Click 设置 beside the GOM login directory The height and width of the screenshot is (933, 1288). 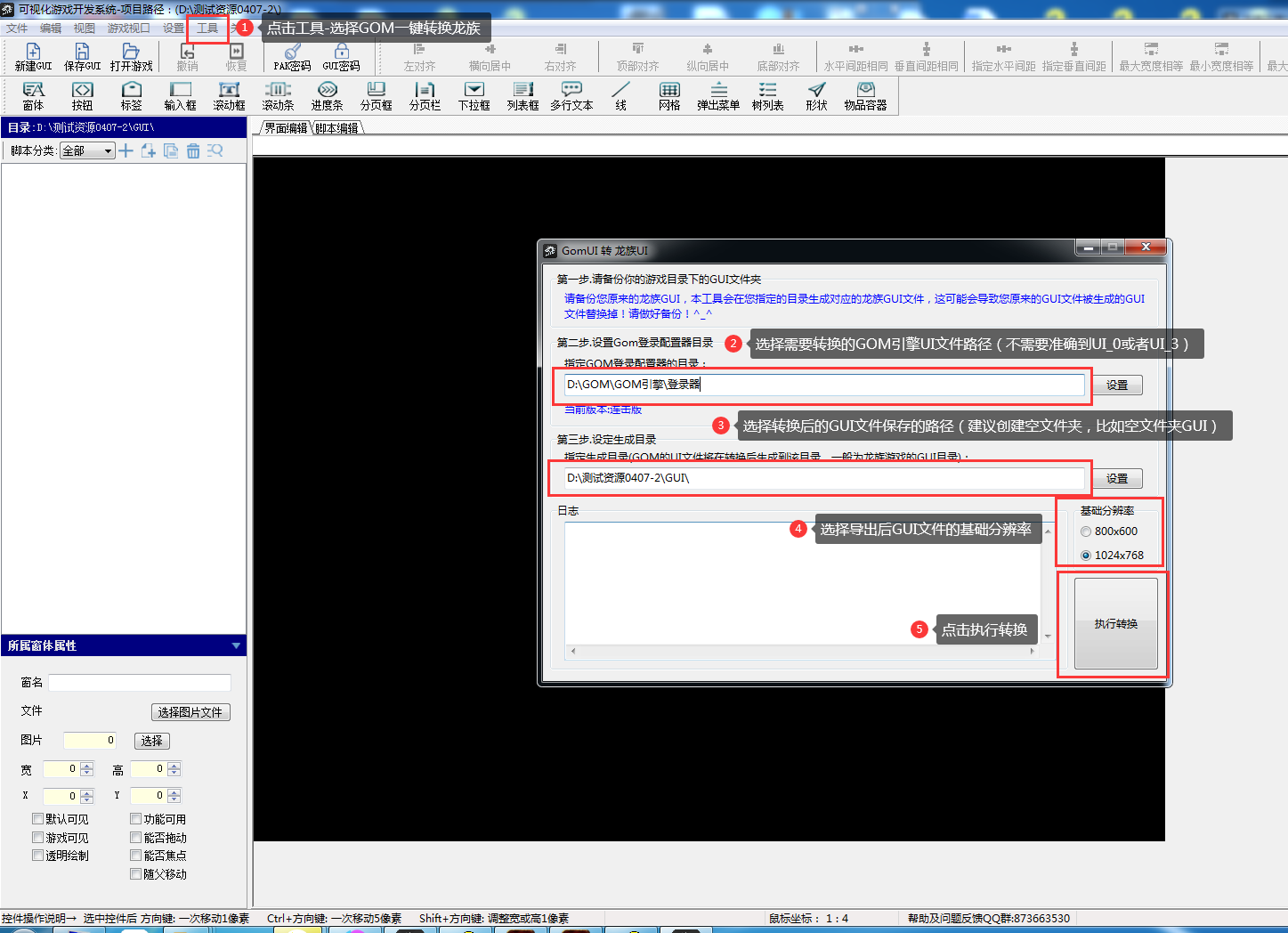(x=1117, y=385)
